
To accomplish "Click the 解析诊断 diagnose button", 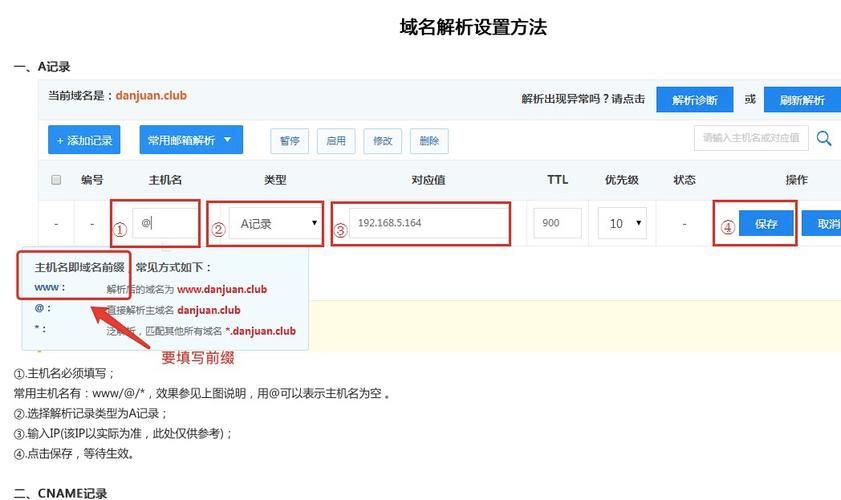I will coord(694,100).
